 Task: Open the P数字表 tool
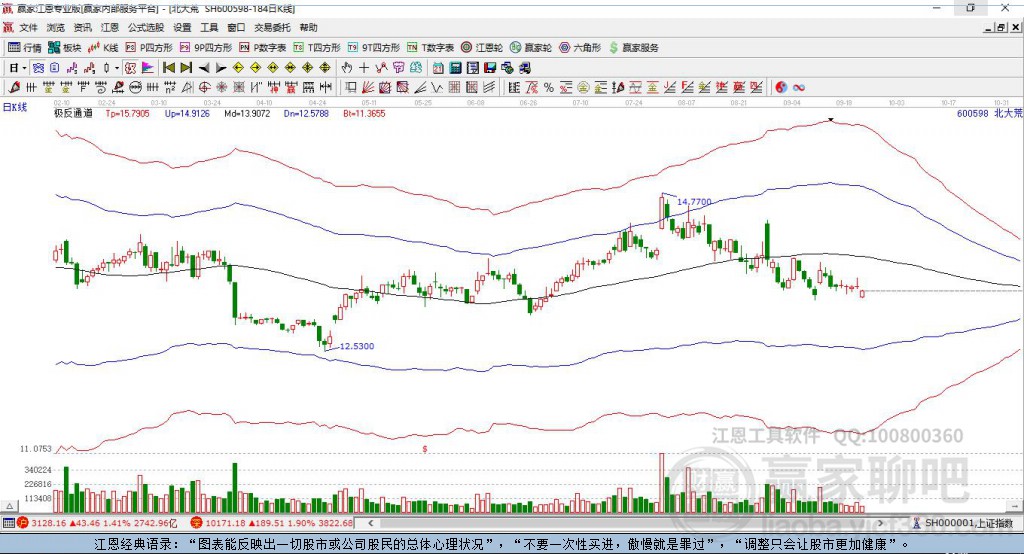(263, 48)
